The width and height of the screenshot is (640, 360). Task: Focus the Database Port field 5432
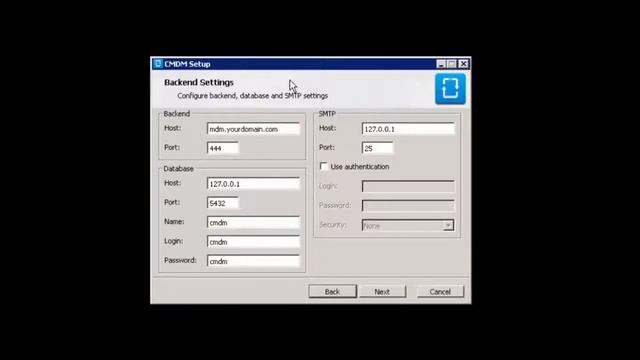tap(223, 203)
